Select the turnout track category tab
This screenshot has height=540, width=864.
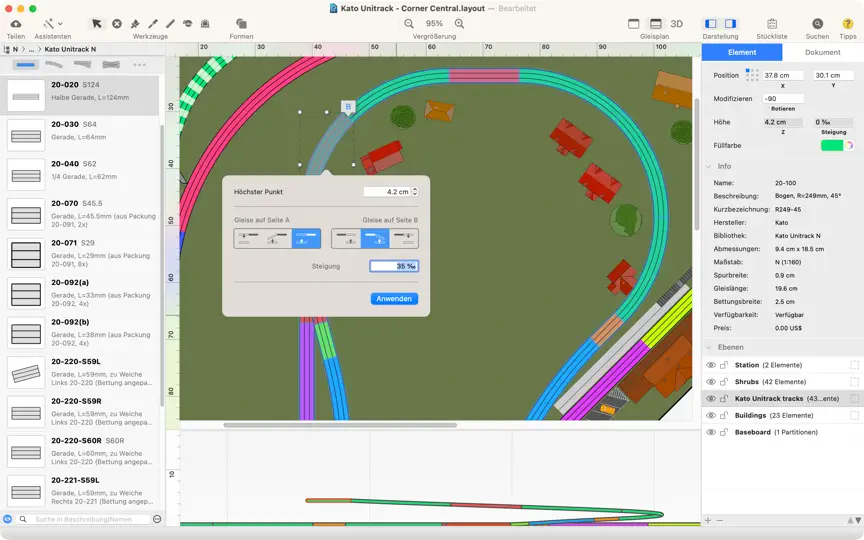coord(82,64)
